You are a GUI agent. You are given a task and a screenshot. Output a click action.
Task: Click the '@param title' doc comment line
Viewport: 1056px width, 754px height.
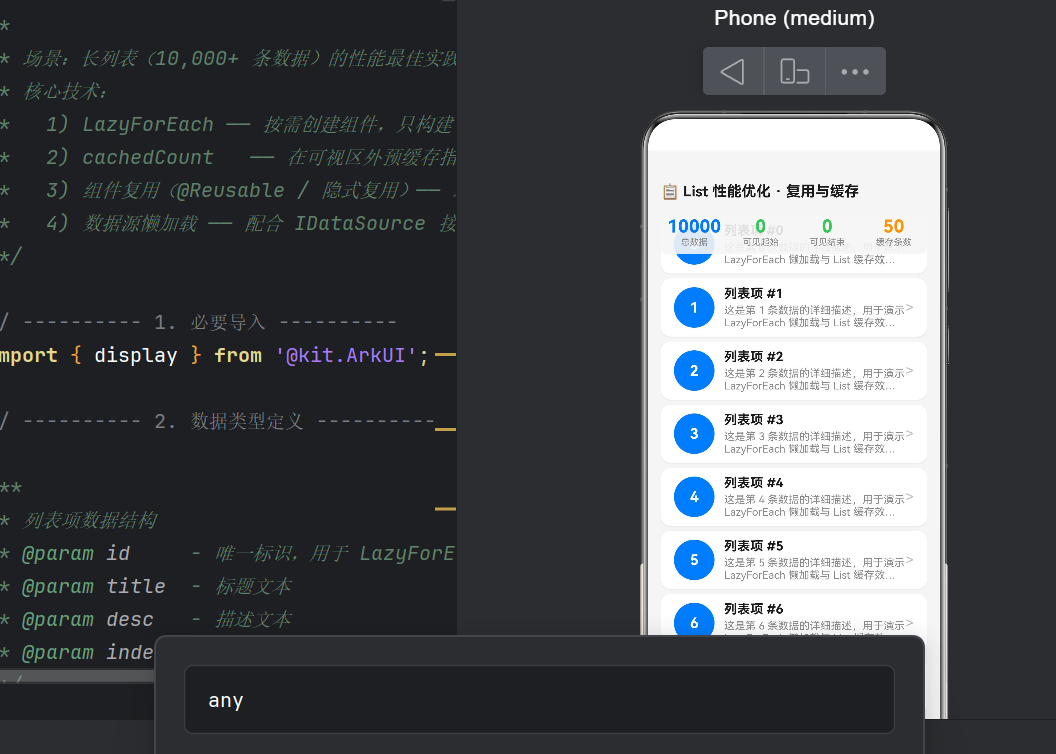pyautogui.click(x=145, y=586)
